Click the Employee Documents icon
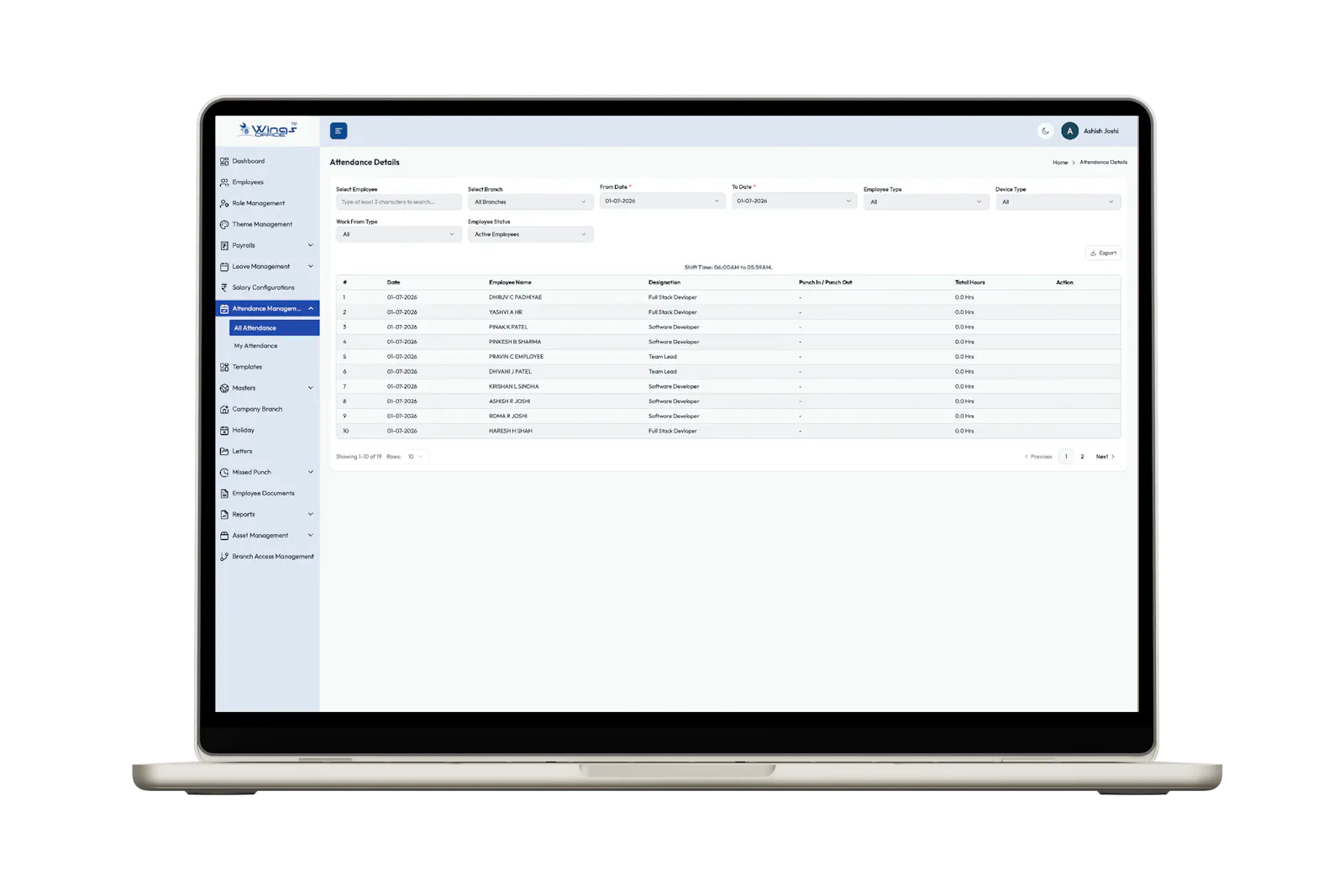Viewport: 1344px width, 896px height. point(224,493)
